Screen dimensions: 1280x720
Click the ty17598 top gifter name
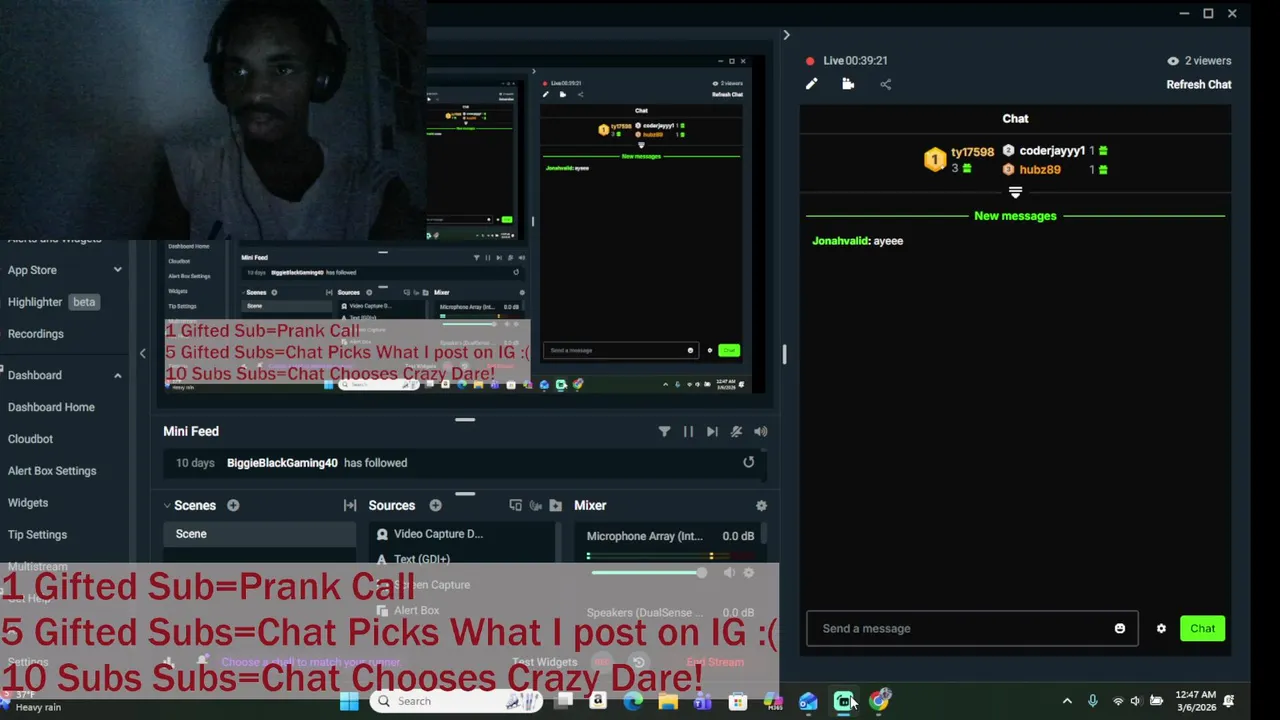[972, 152]
